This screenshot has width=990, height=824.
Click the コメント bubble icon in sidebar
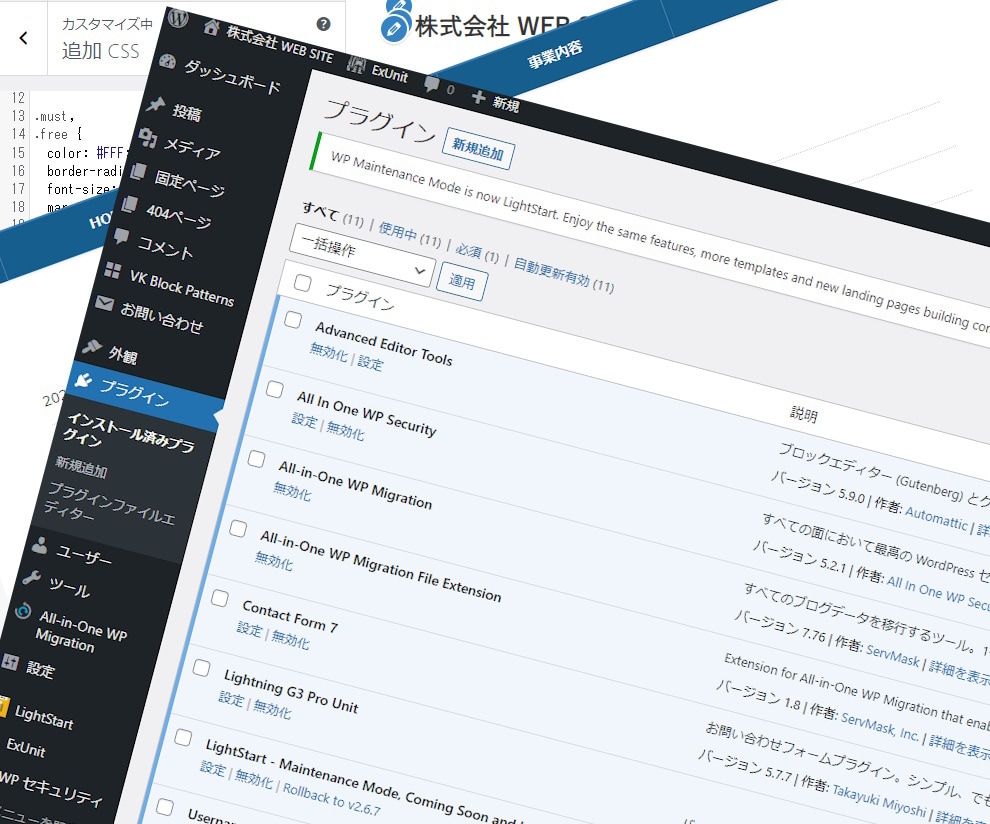[121, 237]
